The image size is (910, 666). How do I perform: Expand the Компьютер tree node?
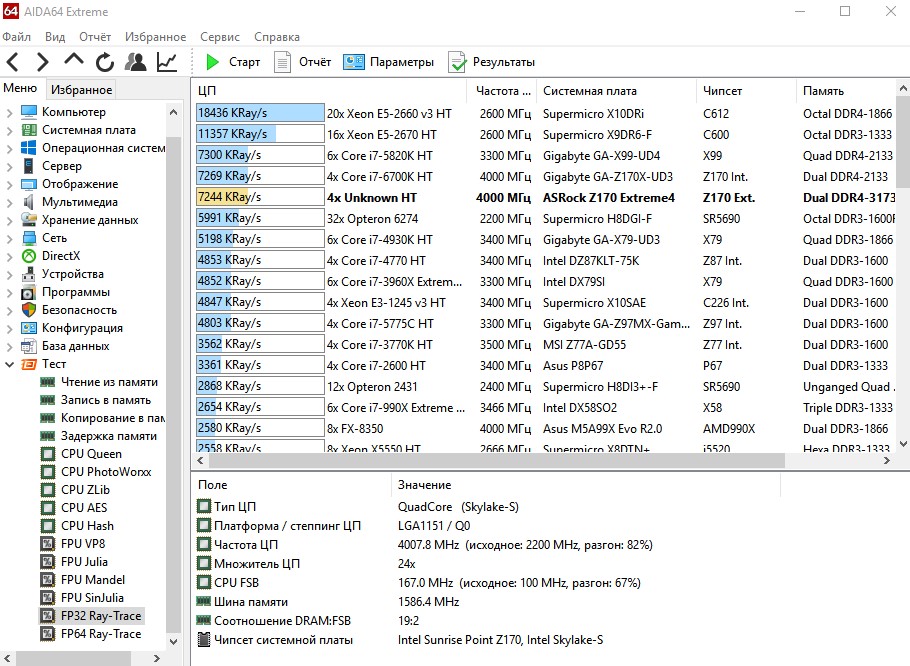coord(9,113)
